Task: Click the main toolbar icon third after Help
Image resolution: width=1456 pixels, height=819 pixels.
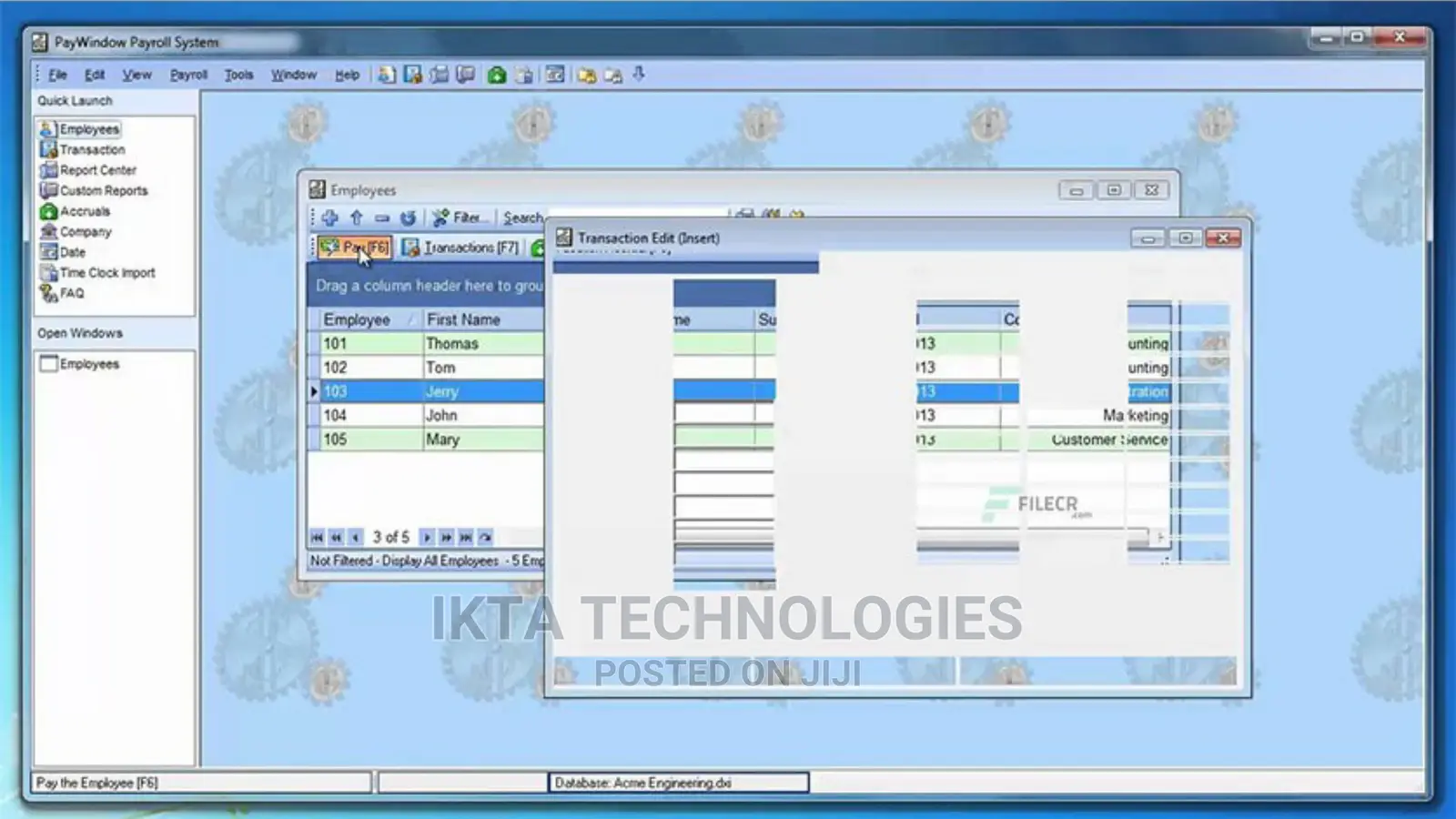Action: [x=440, y=75]
